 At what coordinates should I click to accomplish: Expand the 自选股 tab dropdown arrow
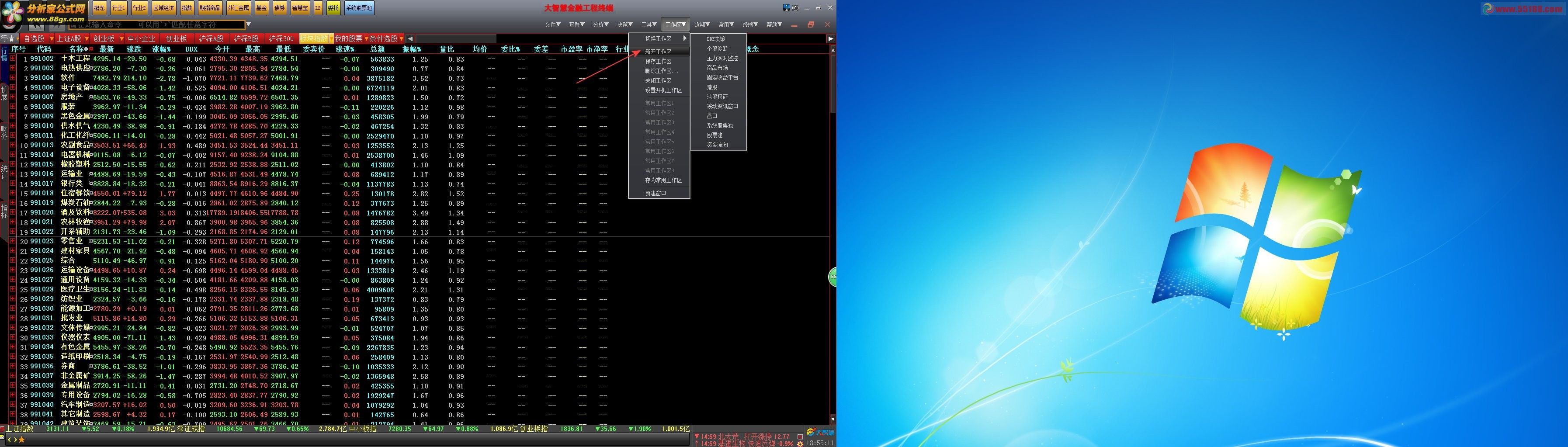(52, 39)
